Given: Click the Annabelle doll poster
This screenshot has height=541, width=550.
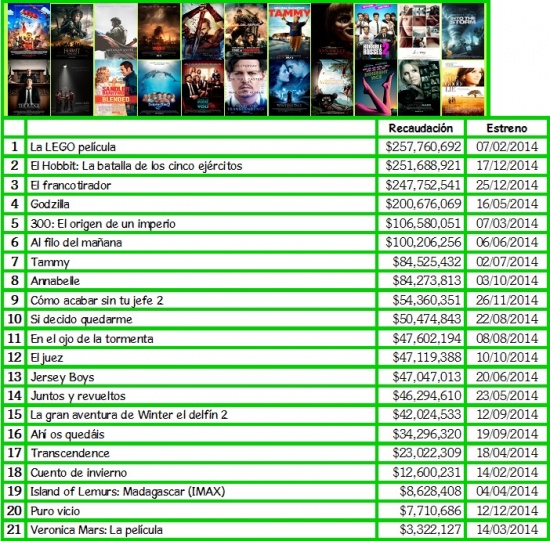Looking at the screenshot, I should pyautogui.click(x=333, y=31).
